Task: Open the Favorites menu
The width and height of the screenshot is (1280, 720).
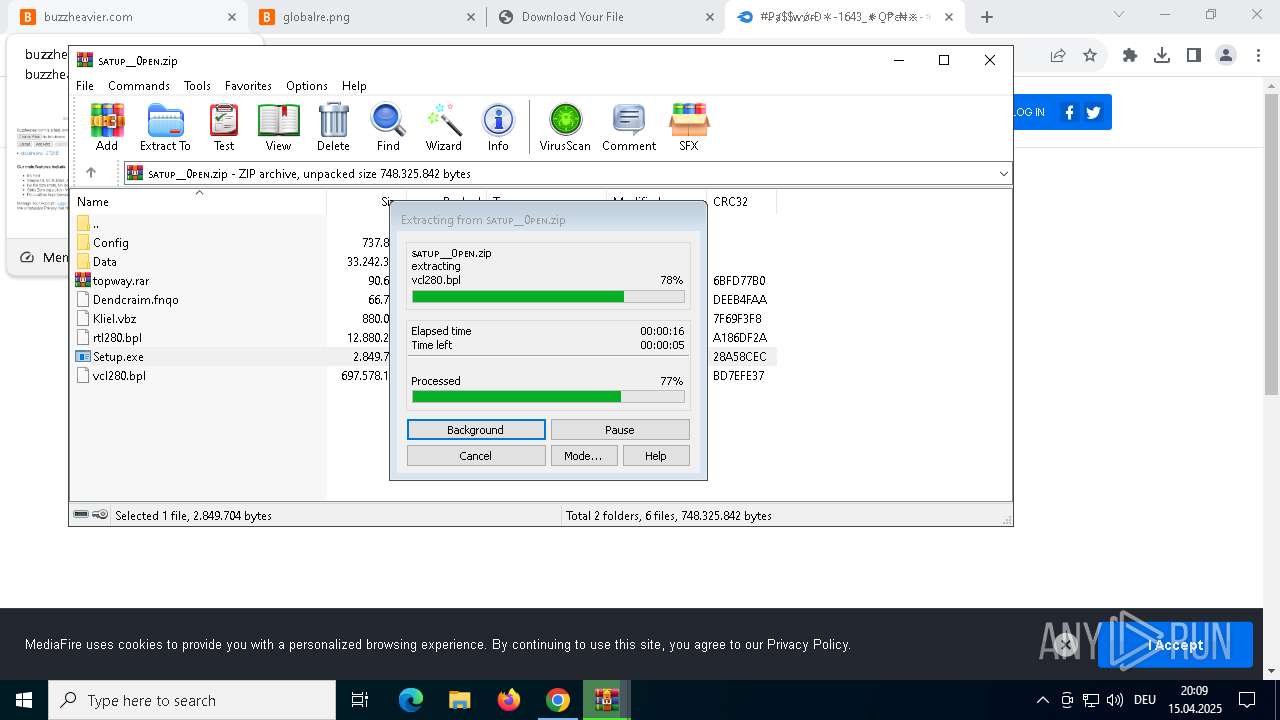Action: [x=248, y=86]
